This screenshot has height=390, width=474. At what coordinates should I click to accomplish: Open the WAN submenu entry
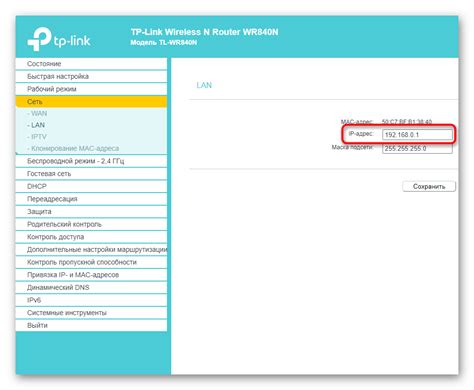point(37,114)
